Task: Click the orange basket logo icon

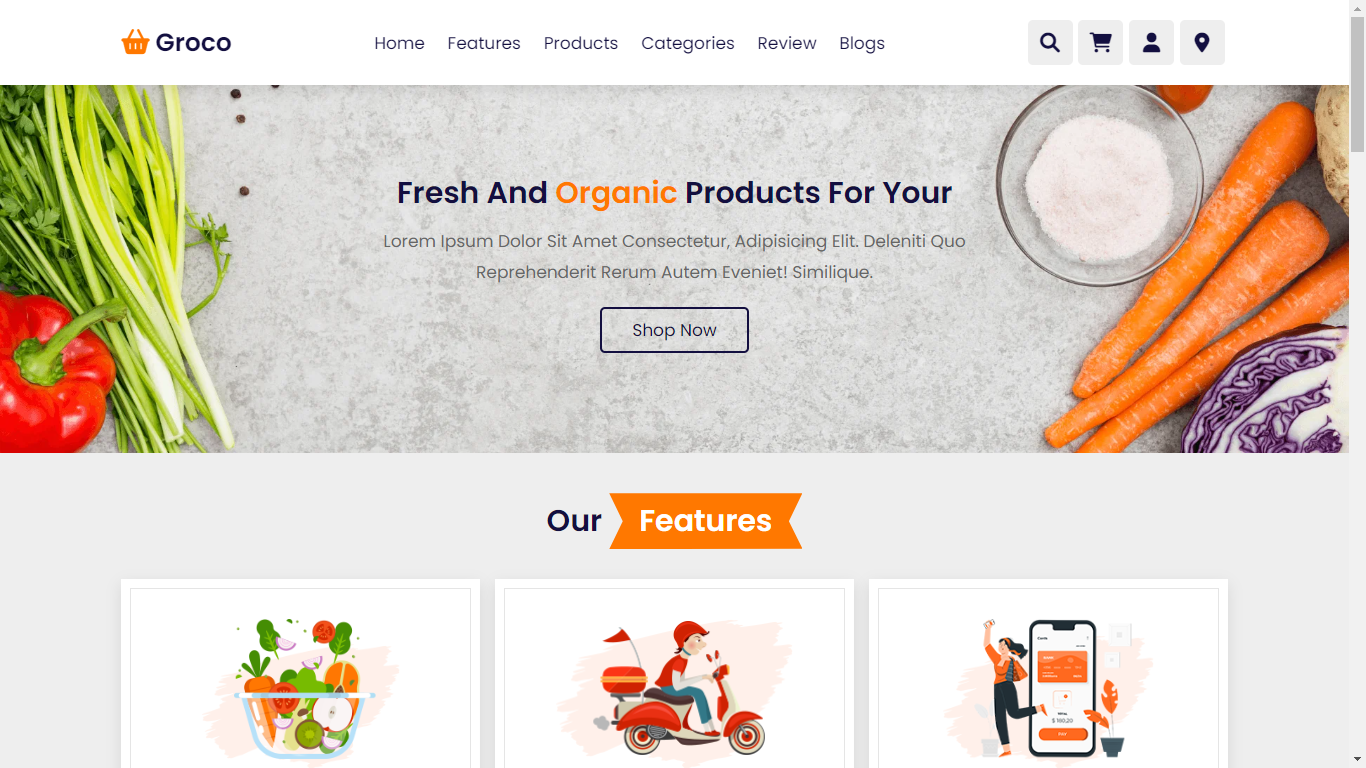Action: tap(135, 42)
